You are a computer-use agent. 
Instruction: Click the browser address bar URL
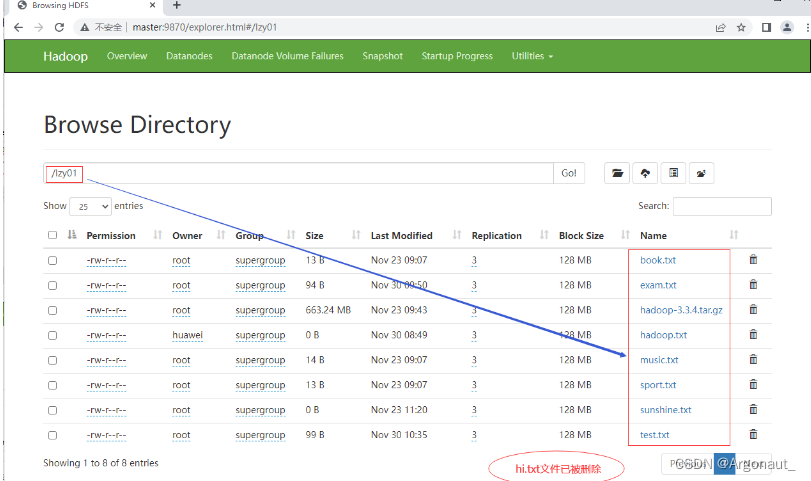click(204, 27)
